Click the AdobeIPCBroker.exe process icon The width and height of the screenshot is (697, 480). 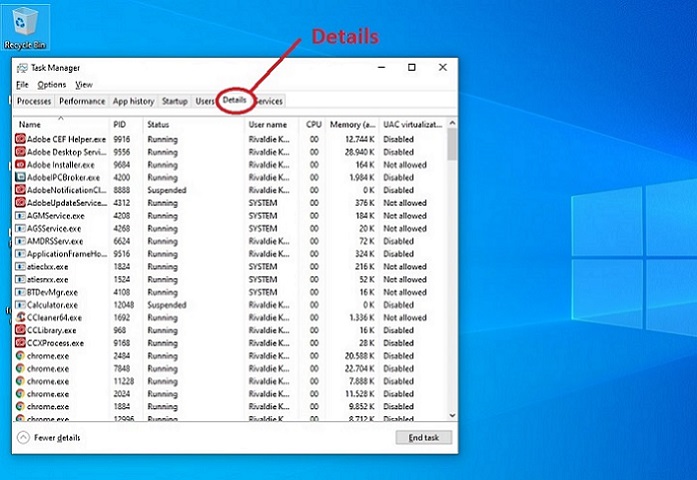coord(21,177)
